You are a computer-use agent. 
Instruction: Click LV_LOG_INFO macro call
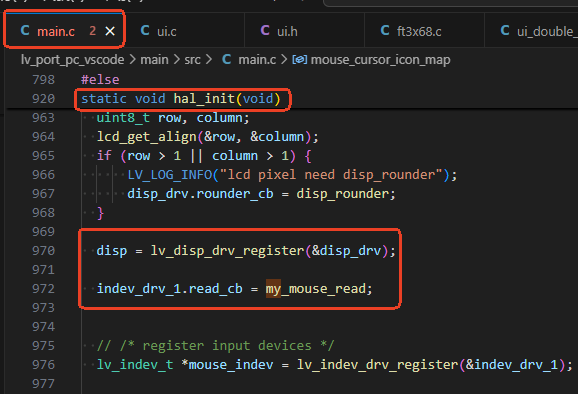coord(170,175)
